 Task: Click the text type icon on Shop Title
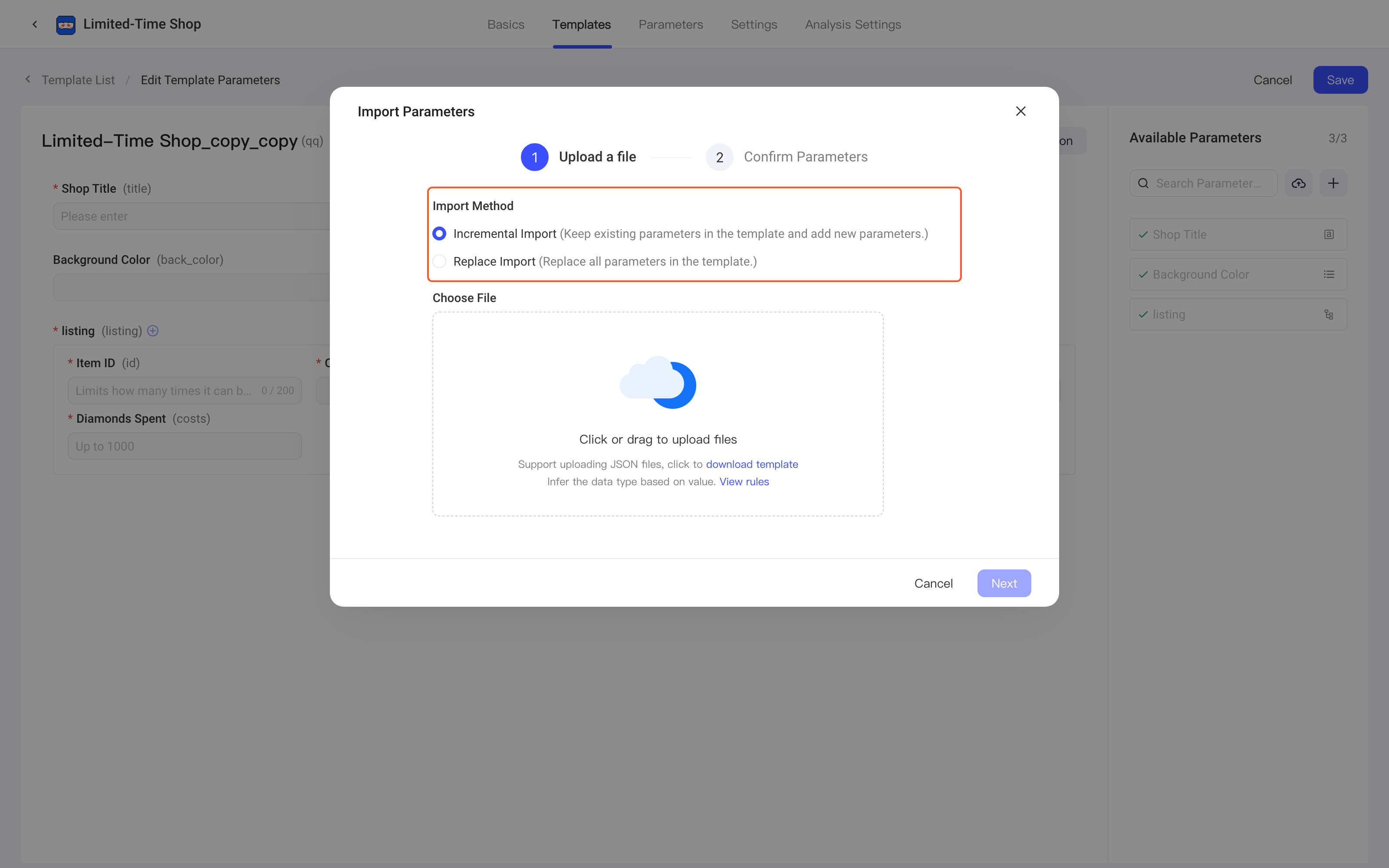coord(1329,234)
